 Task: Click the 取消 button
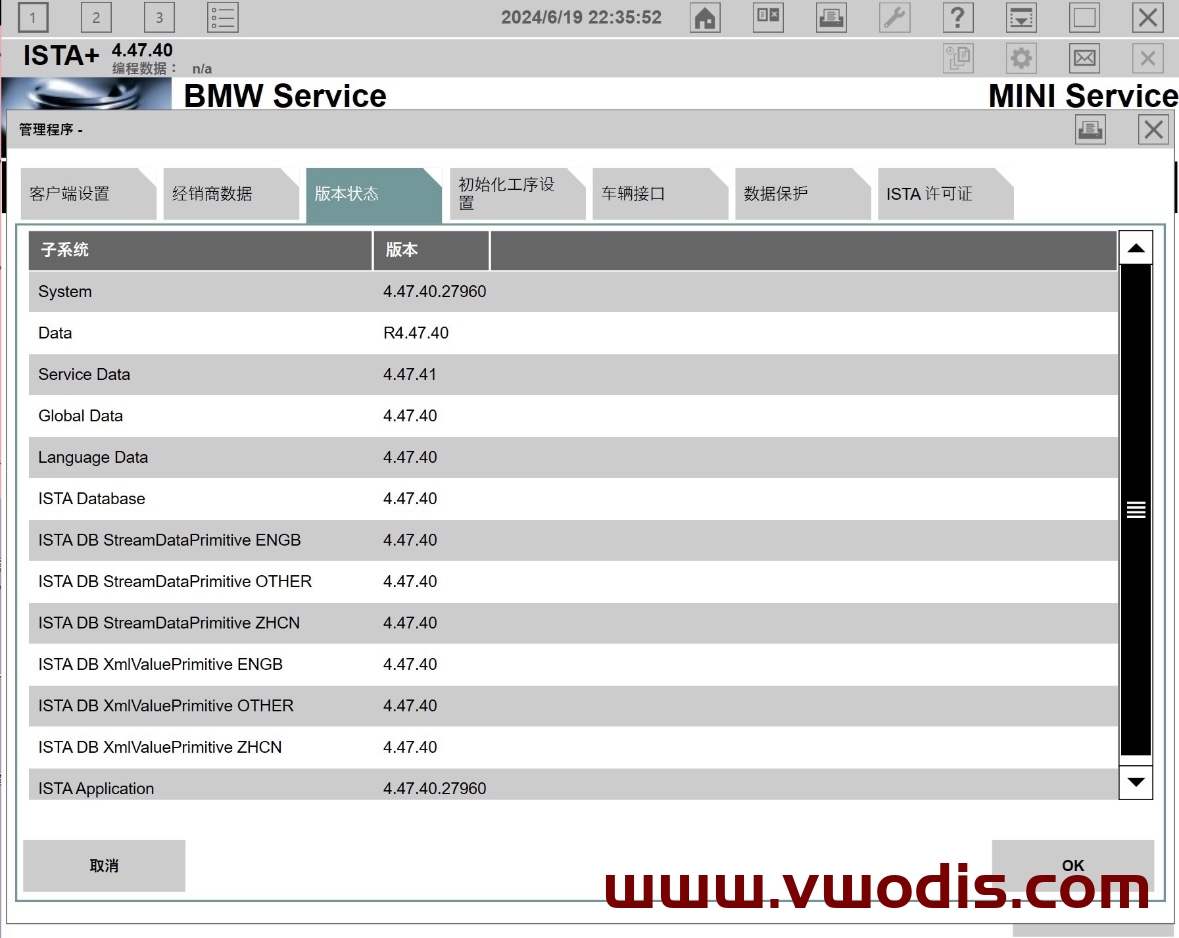pos(105,866)
